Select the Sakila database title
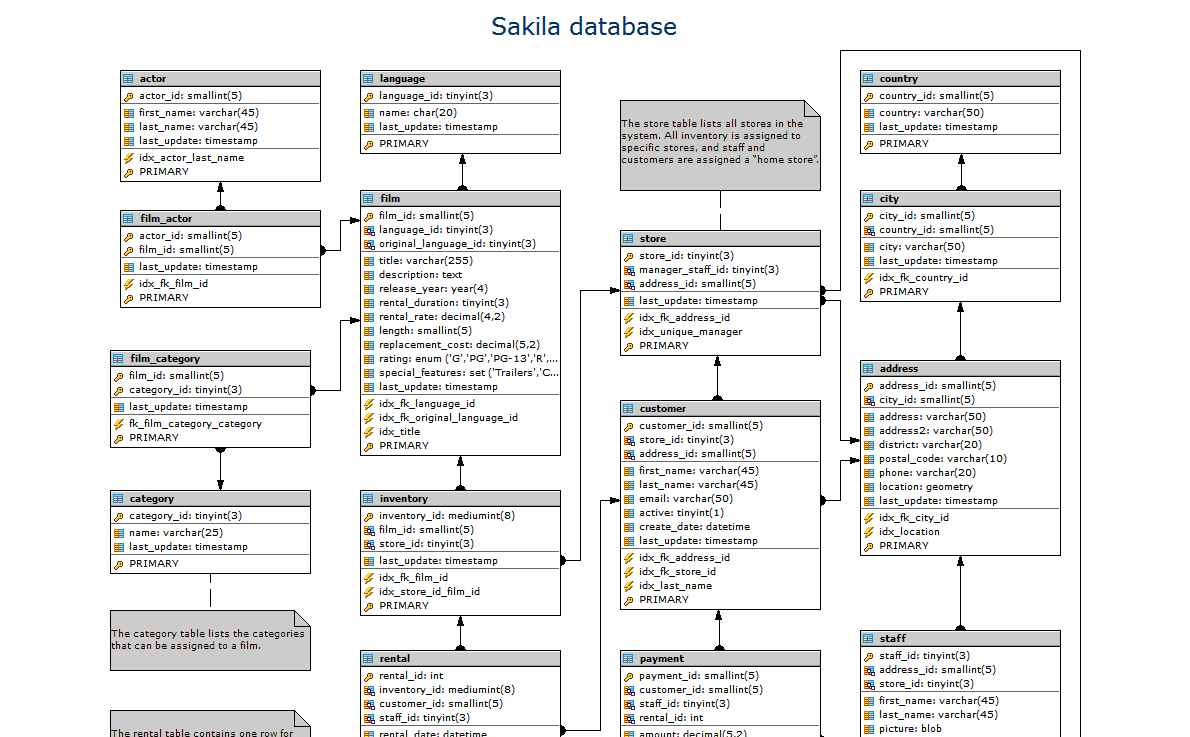The image size is (1190, 737). [584, 27]
